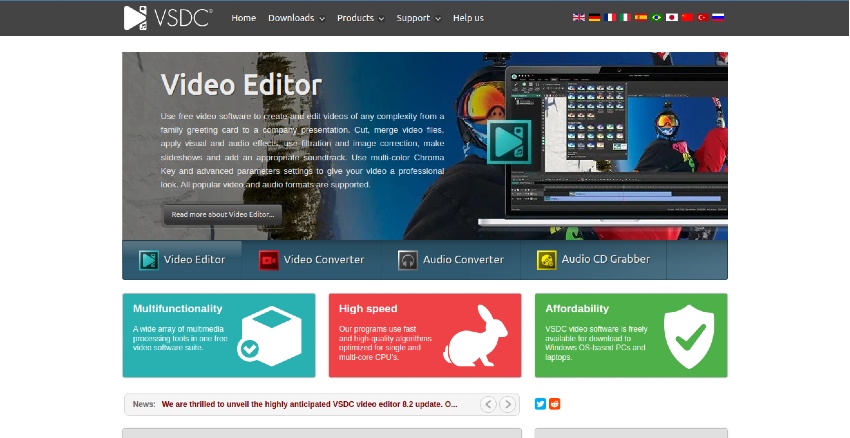
Task: Open the Help us page
Action: [468, 18]
